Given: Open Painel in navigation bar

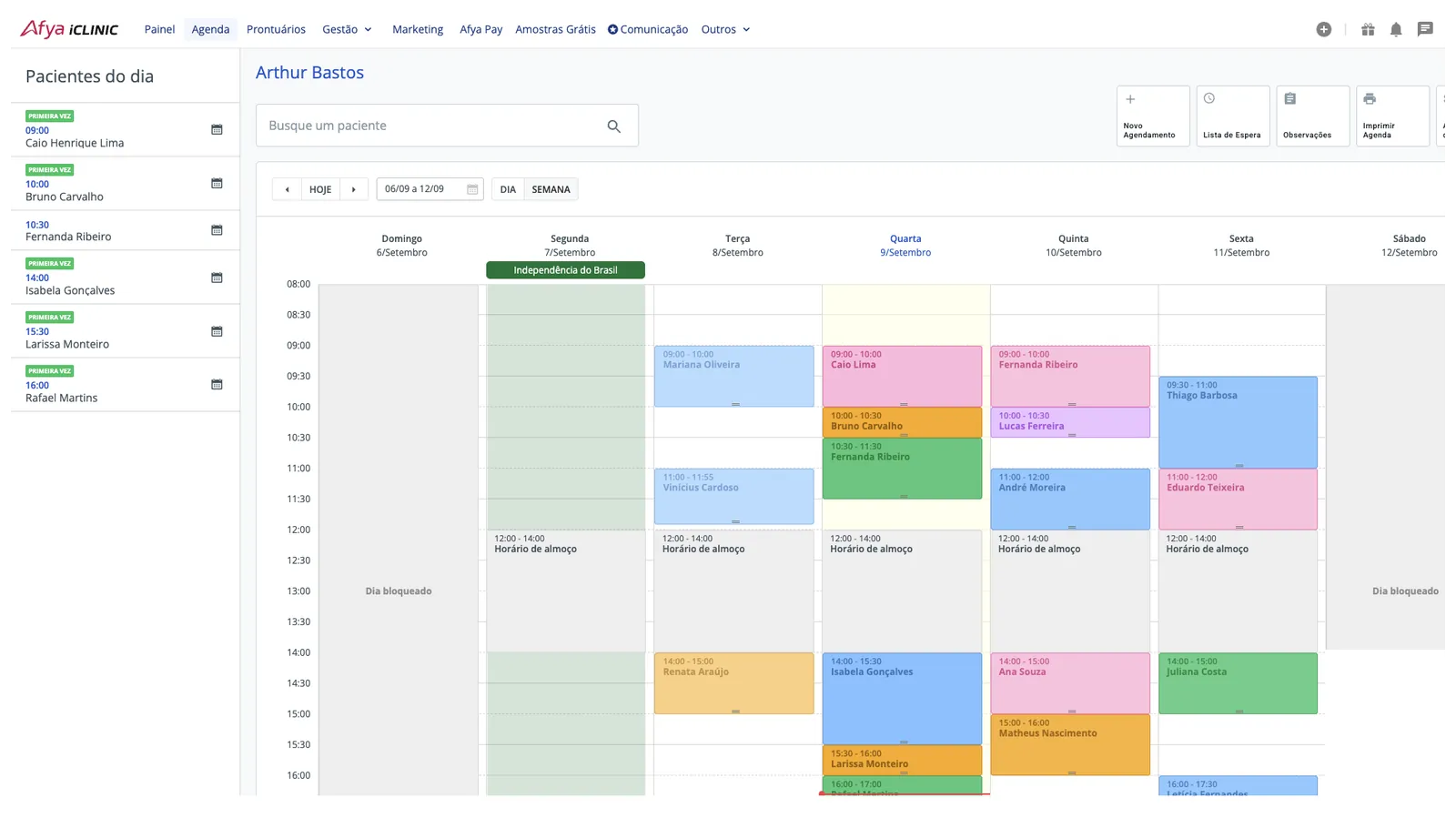Looking at the screenshot, I should point(159,29).
